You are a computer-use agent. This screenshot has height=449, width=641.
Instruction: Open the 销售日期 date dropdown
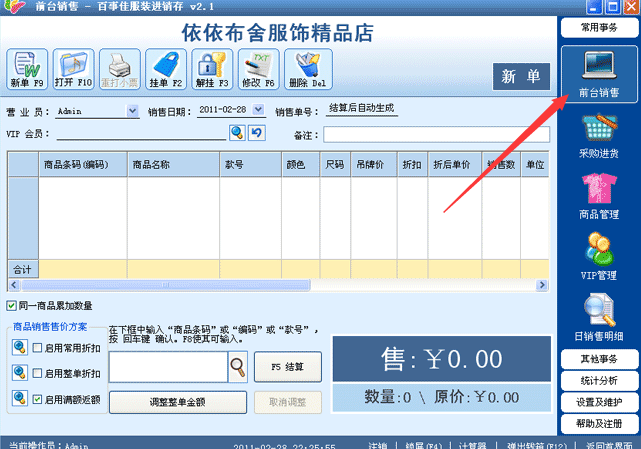[258, 110]
